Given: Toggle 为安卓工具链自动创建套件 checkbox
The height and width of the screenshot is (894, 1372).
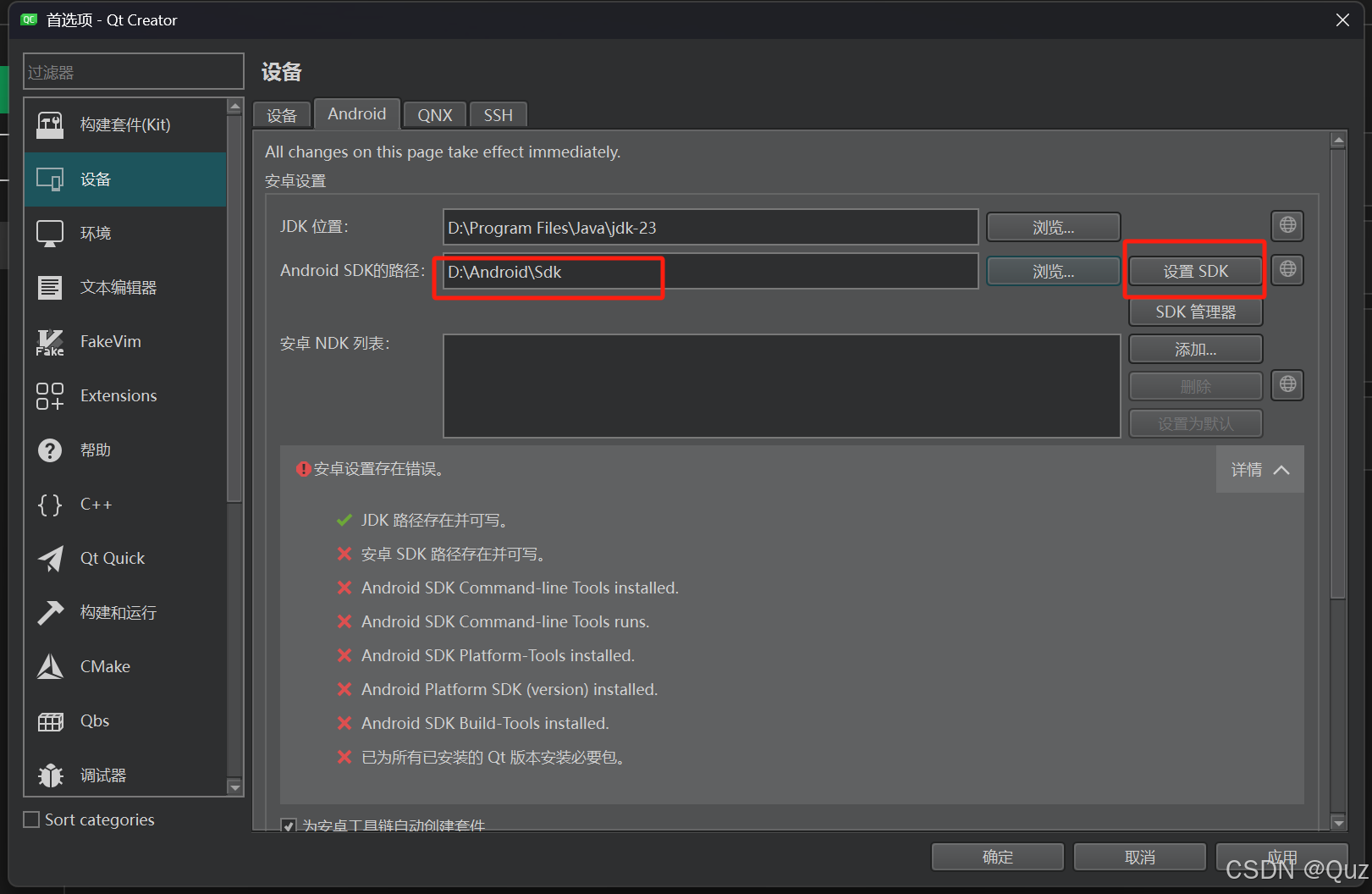Looking at the screenshot, I should click(289, 825).
